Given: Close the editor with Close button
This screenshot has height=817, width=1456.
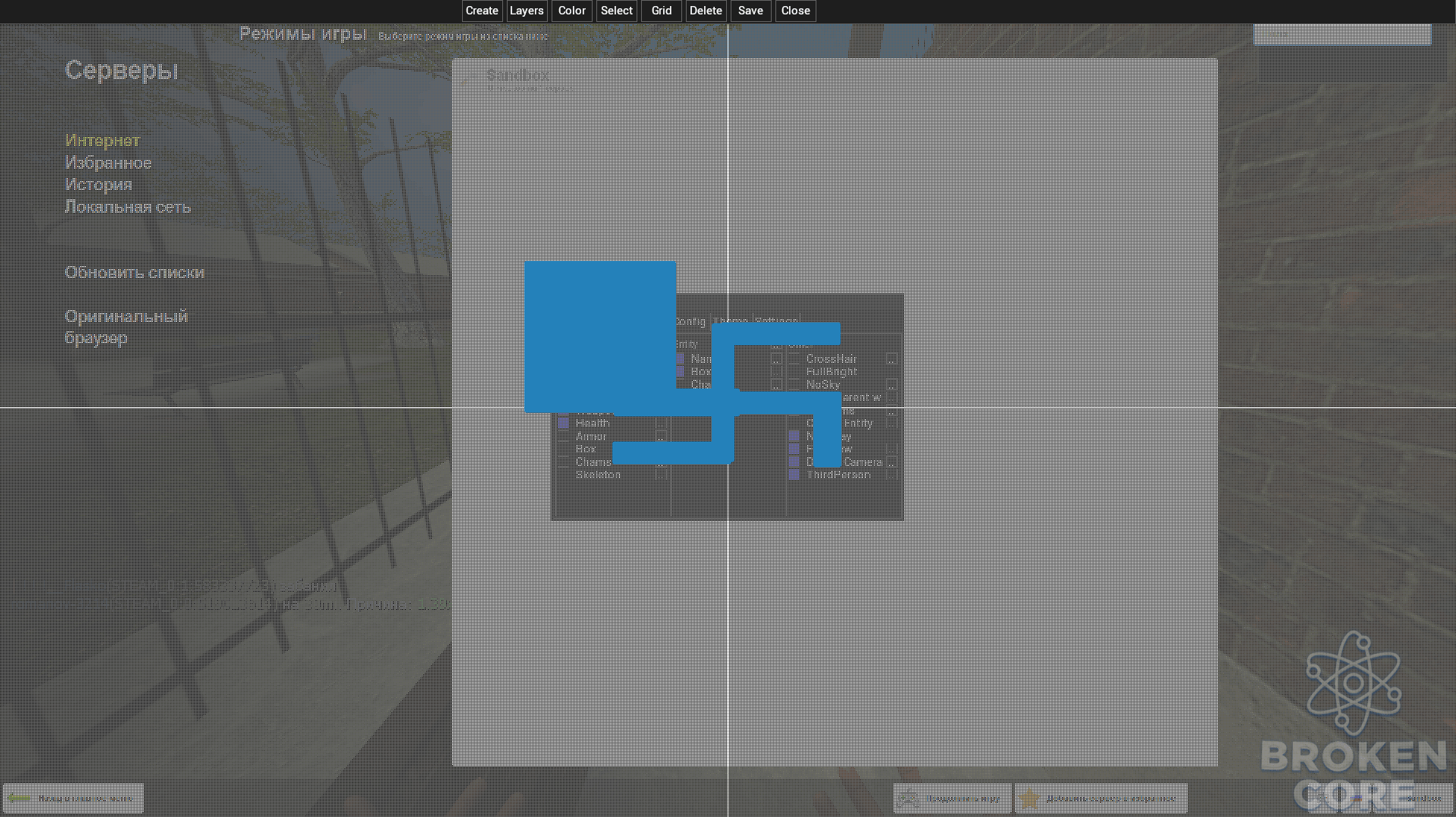Looking at the screenshot, I should [795, 11].
